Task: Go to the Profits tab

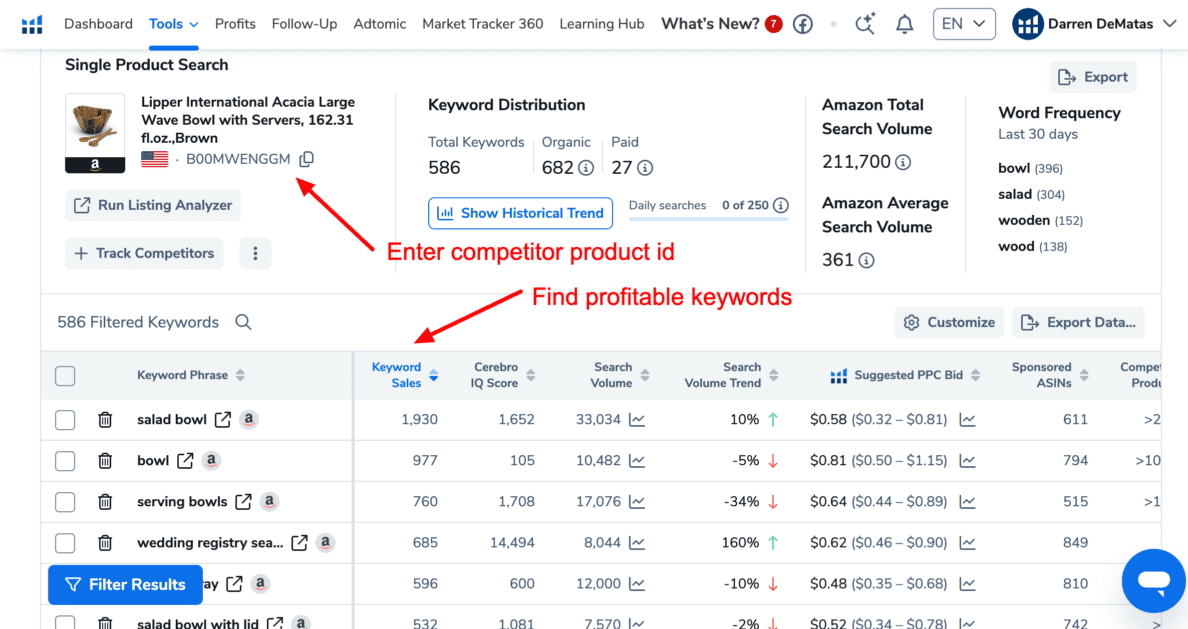Action: (x=235, y=24)
